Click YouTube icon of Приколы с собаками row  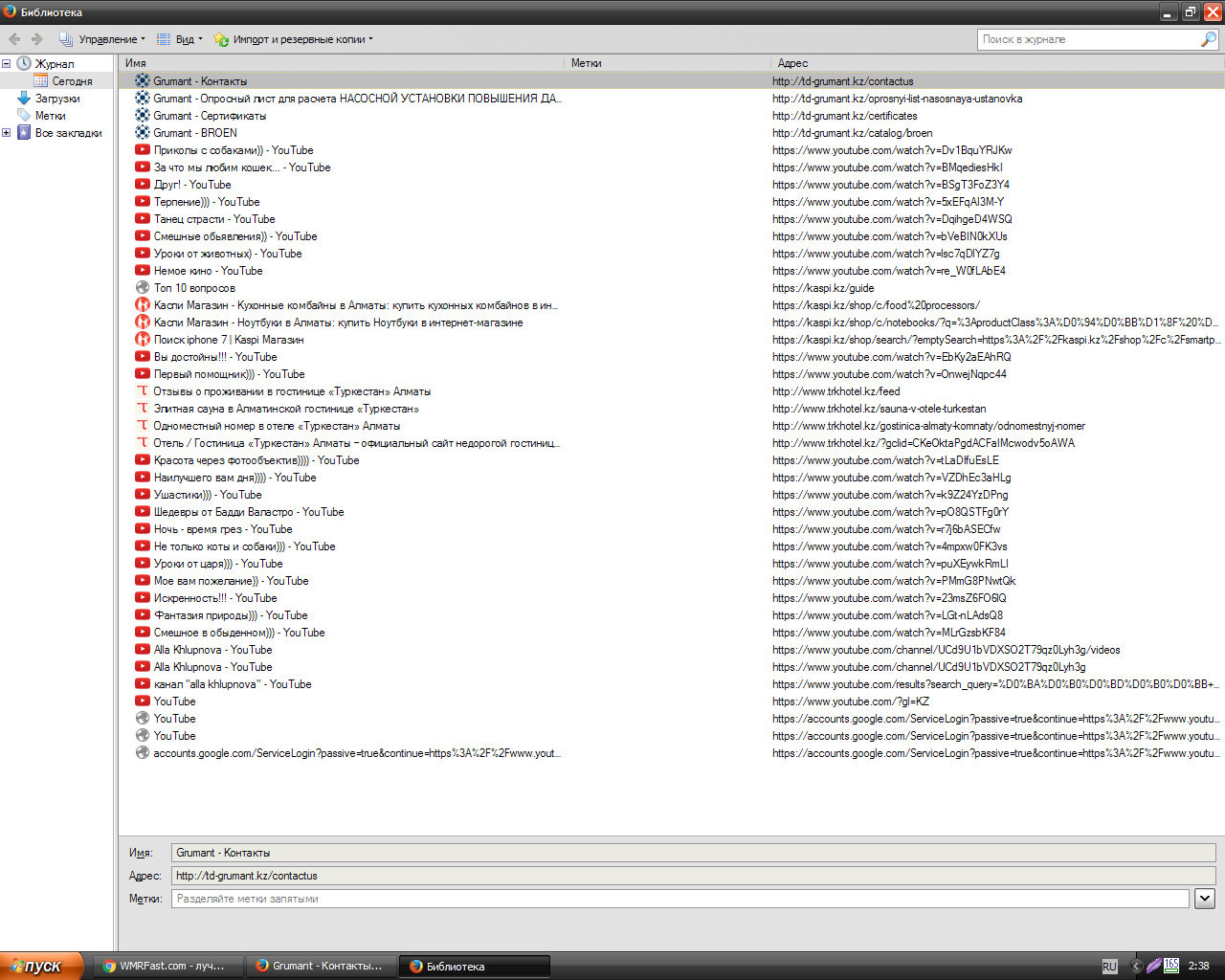pos(143,150)
